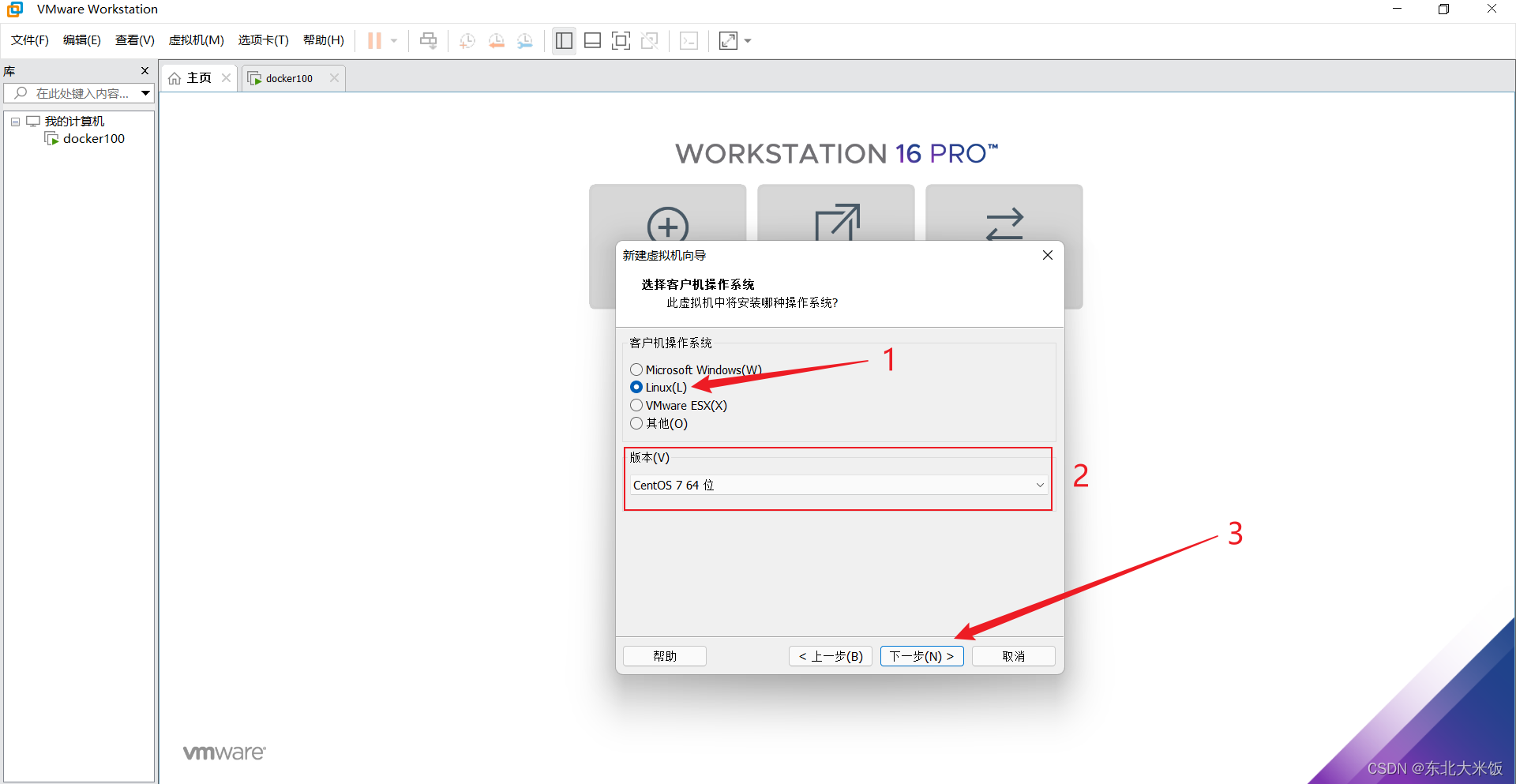Open the CentOS 7 64 位 version dropdown
1516x784 pixels.
pyautogui.click(x=839, y=485)
